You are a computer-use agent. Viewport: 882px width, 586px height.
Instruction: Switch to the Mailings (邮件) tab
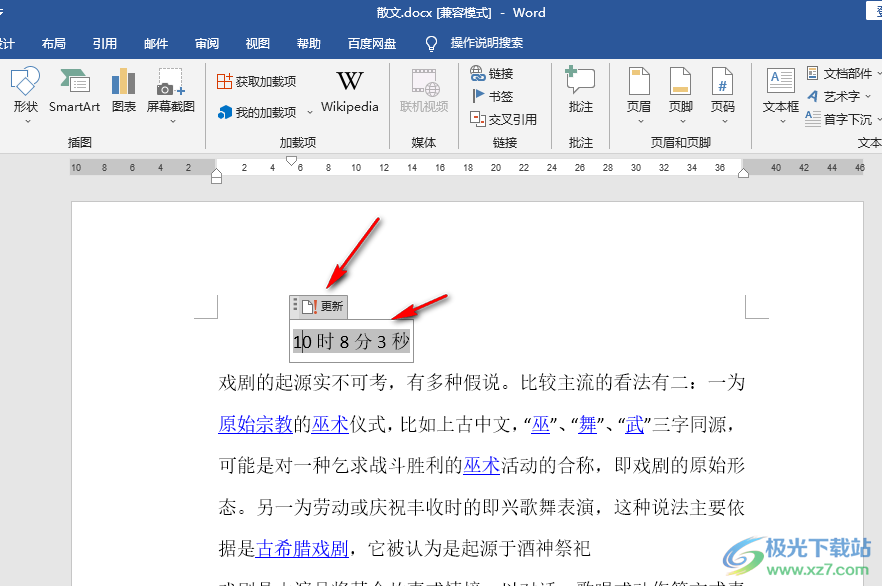tap(156, 43)
